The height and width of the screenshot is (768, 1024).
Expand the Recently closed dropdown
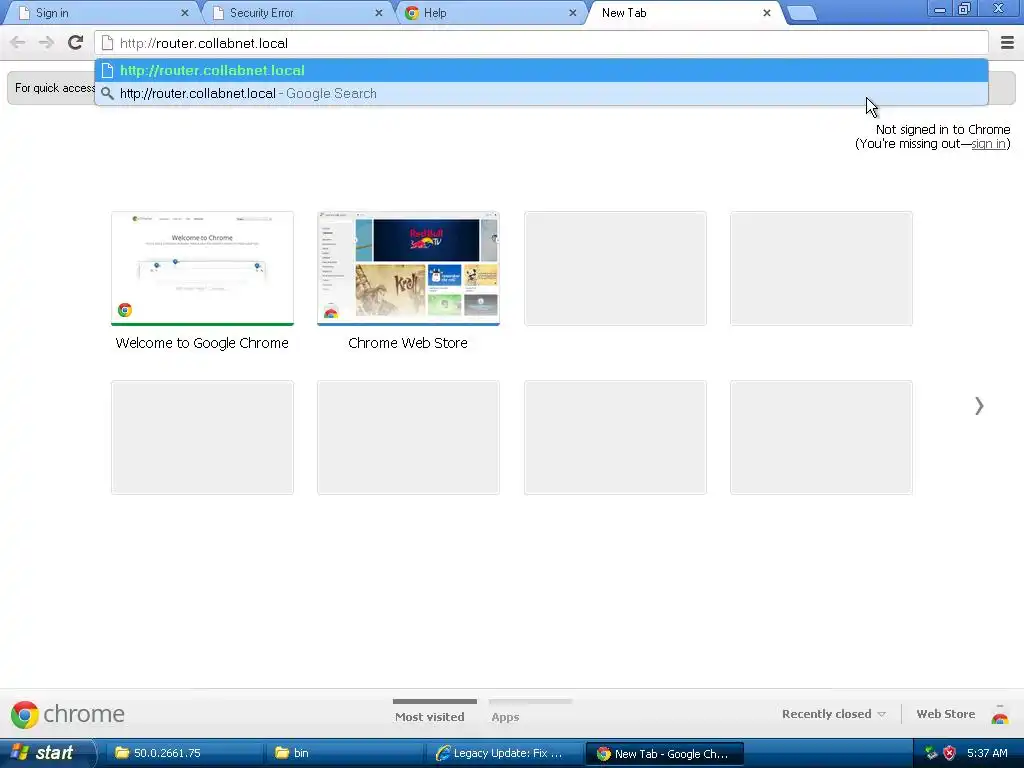tap(834, 714)
